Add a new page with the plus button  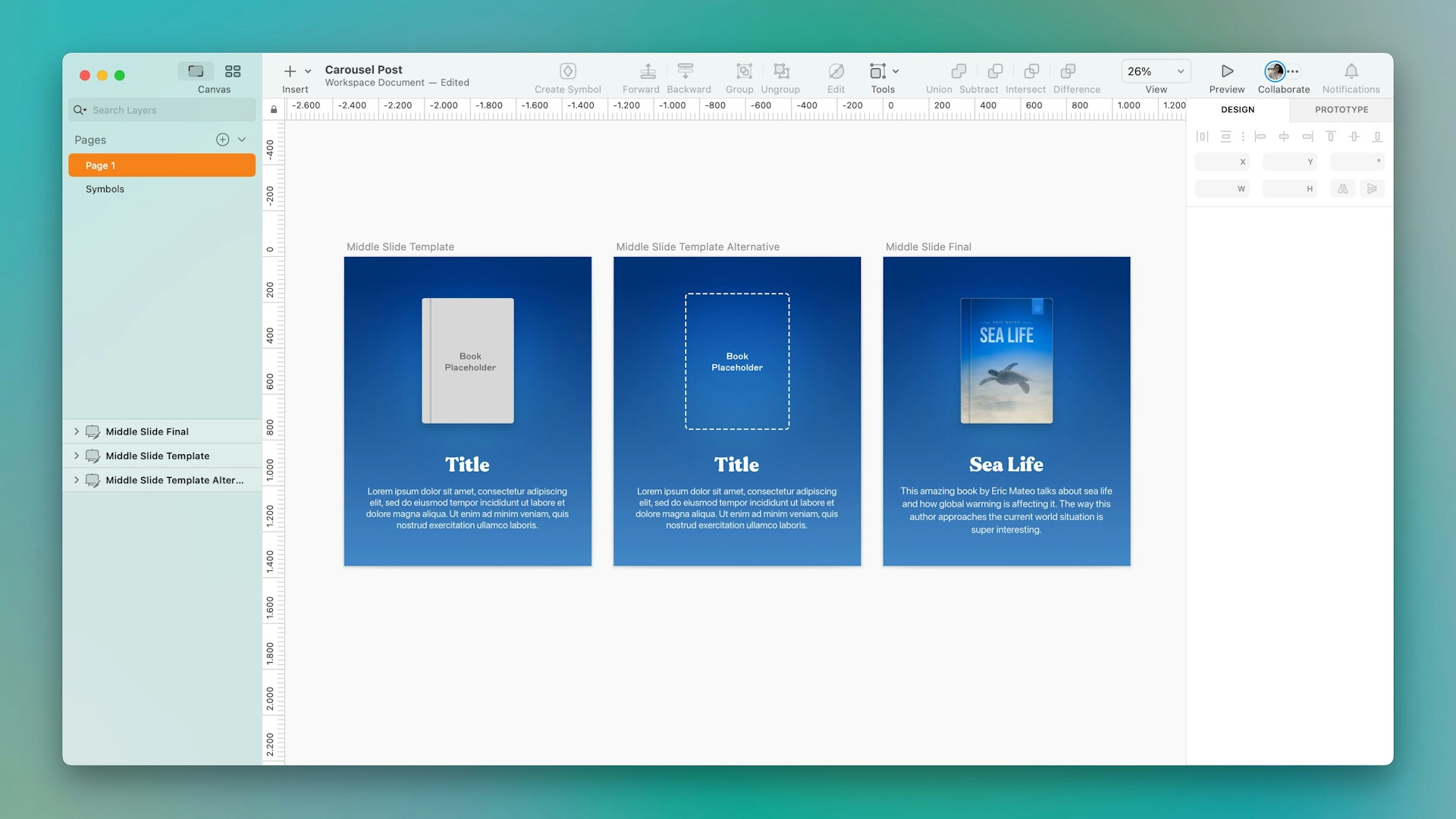coord(221,139)
